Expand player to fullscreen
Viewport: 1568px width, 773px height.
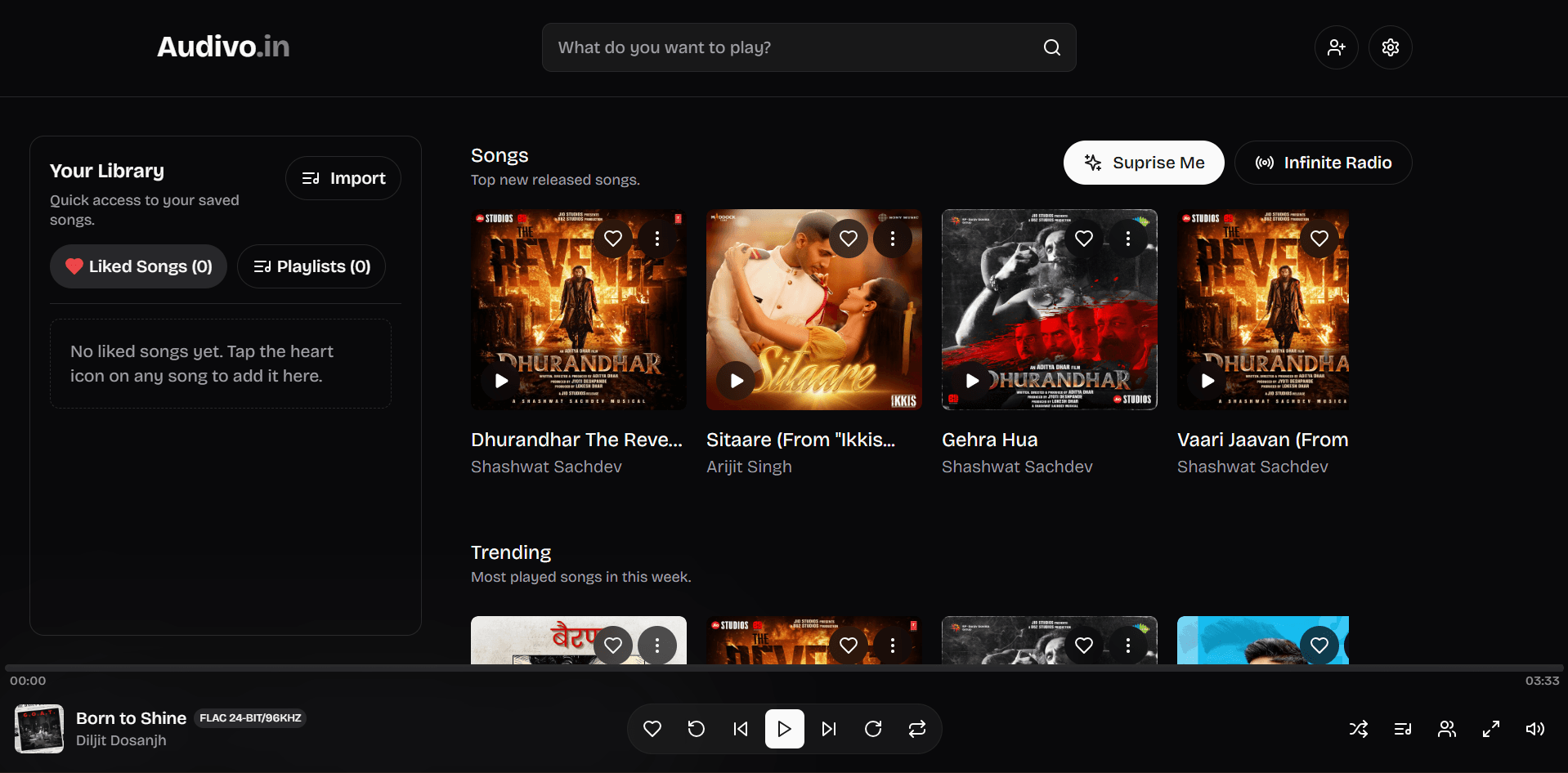(x=1491, y=729)
